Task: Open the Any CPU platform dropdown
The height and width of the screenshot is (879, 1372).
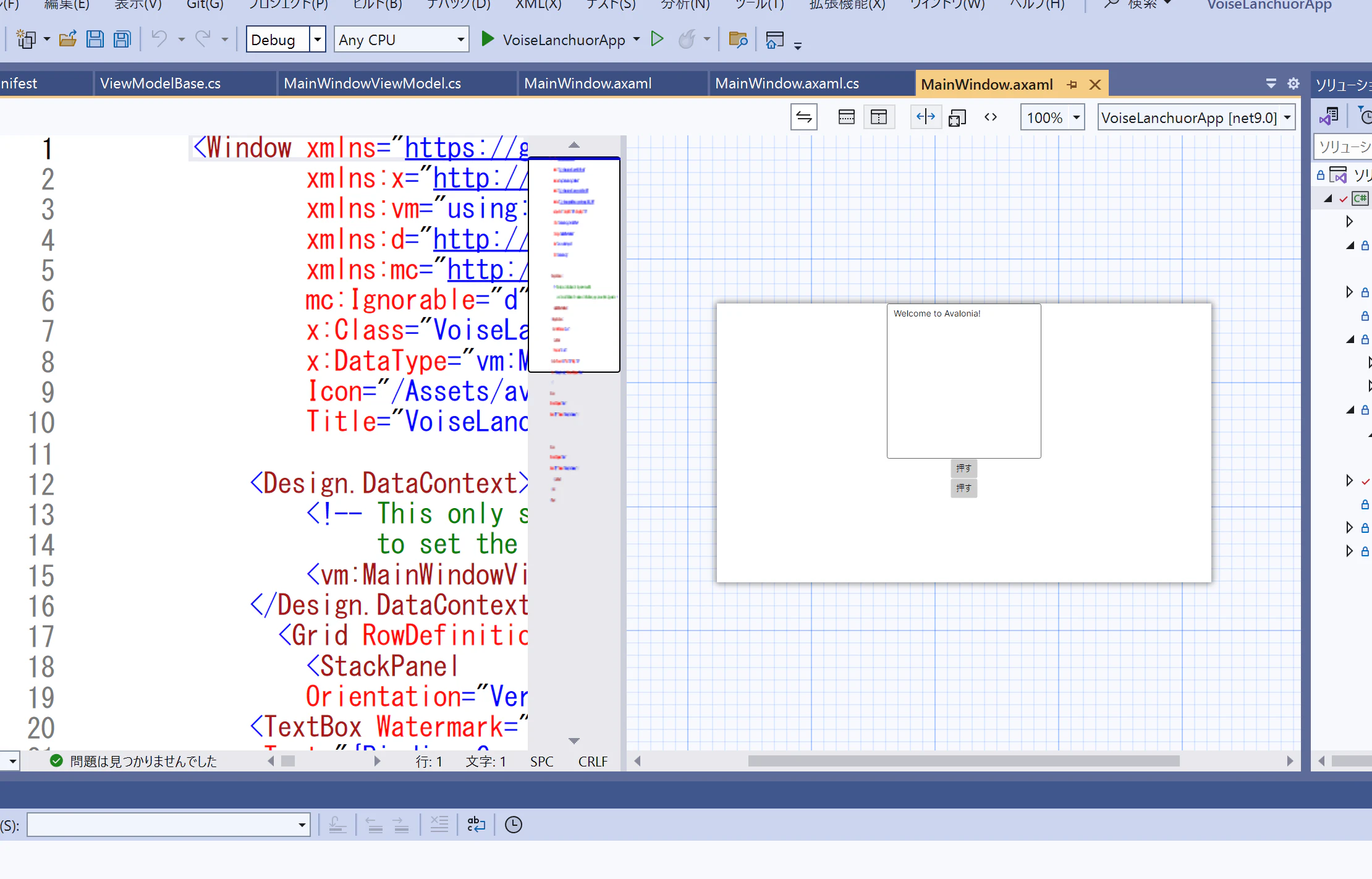Action: click(x=460, y=40)
